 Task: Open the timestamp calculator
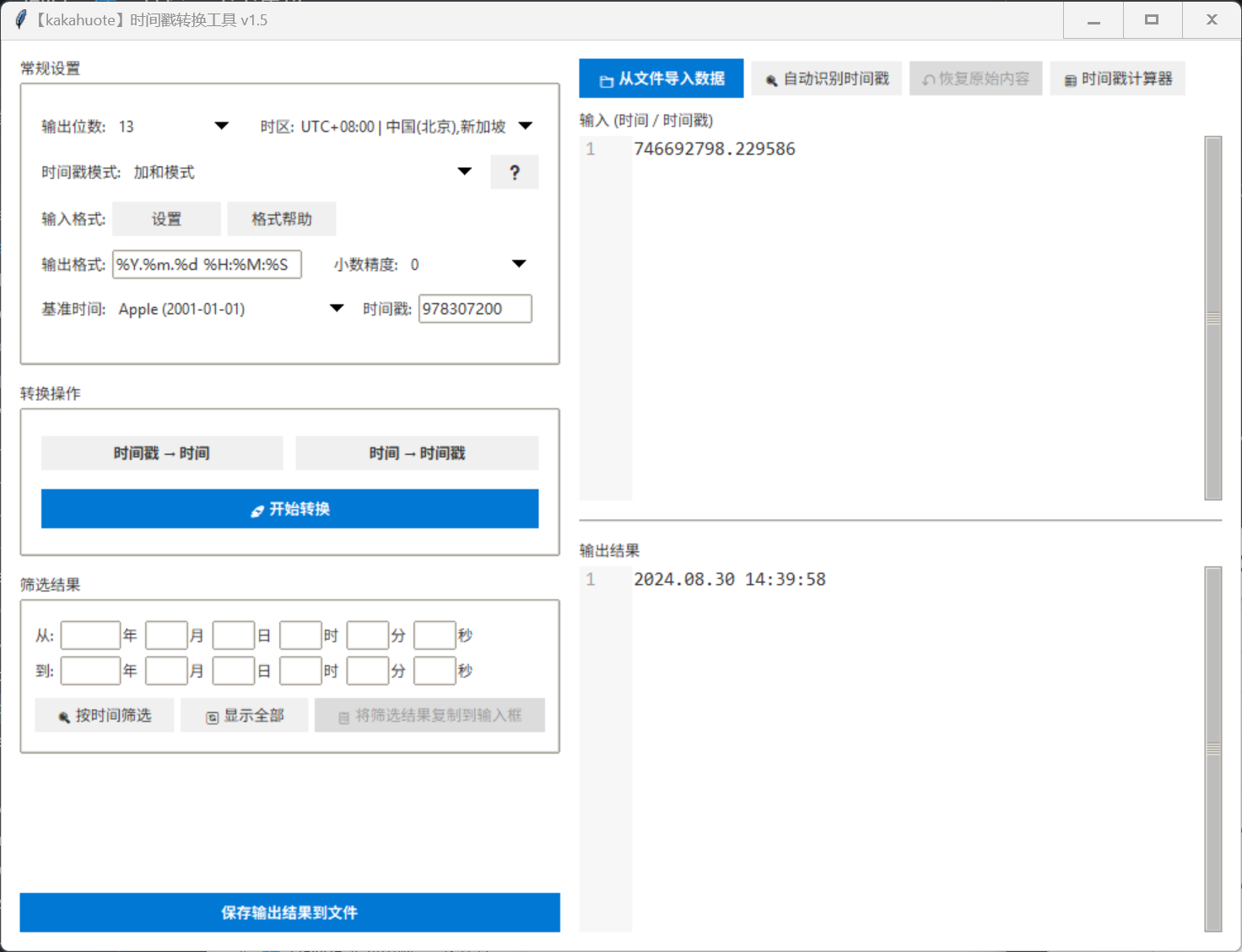click(1117, 78)
